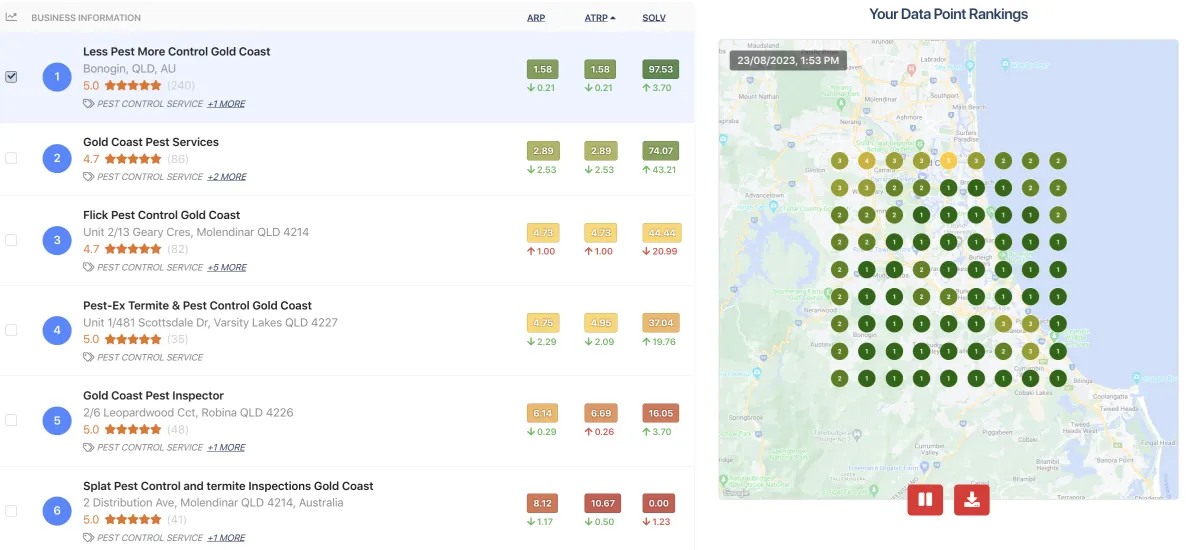Expand +1 MORE categories for Splat Pest Control

tap(226, 538)
